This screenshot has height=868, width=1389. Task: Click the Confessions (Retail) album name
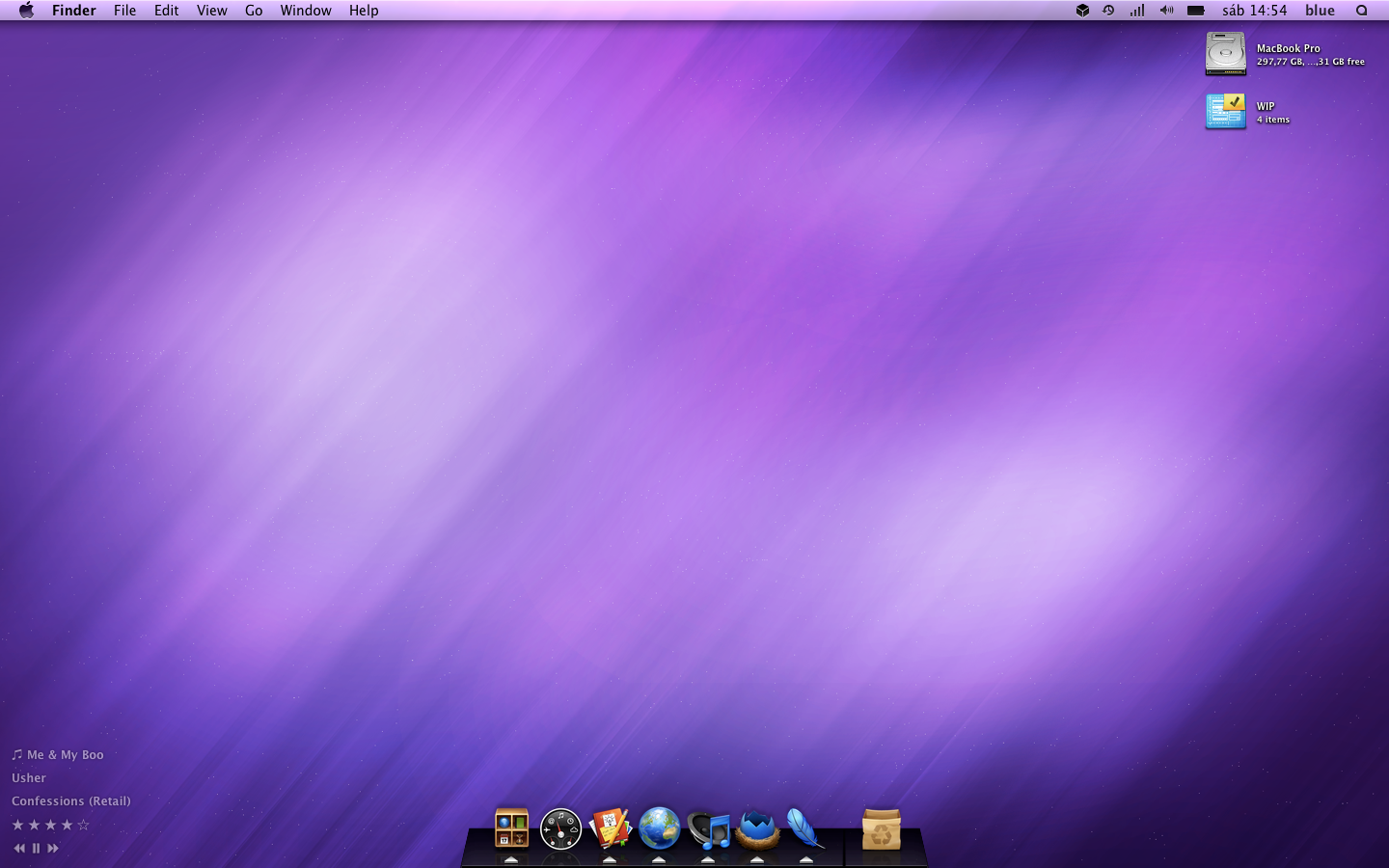(71, 801)
